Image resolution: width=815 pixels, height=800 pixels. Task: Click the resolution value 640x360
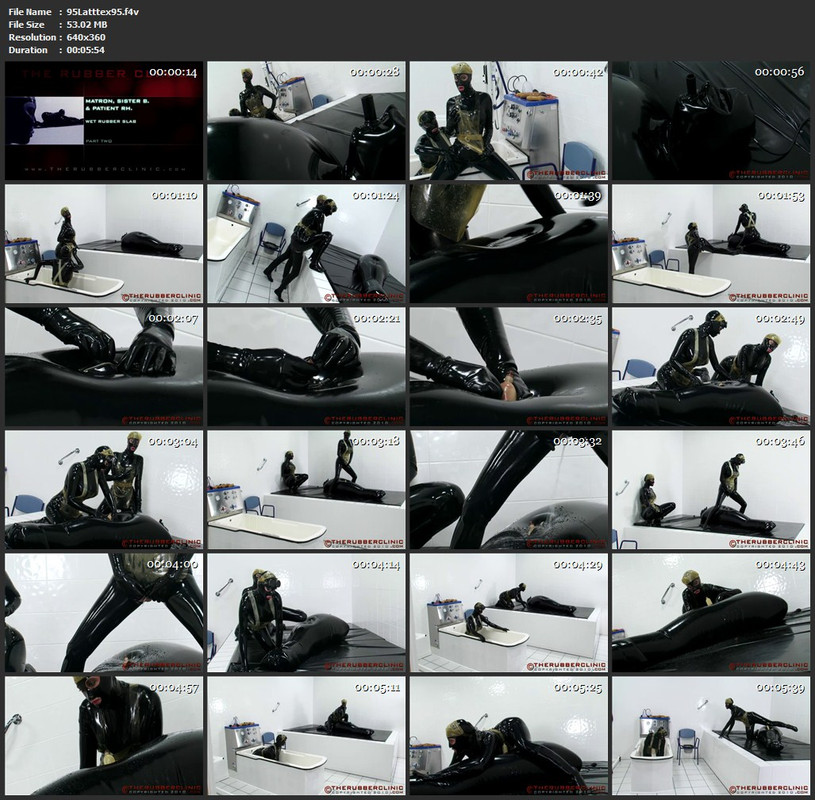(x=86, y=37)
